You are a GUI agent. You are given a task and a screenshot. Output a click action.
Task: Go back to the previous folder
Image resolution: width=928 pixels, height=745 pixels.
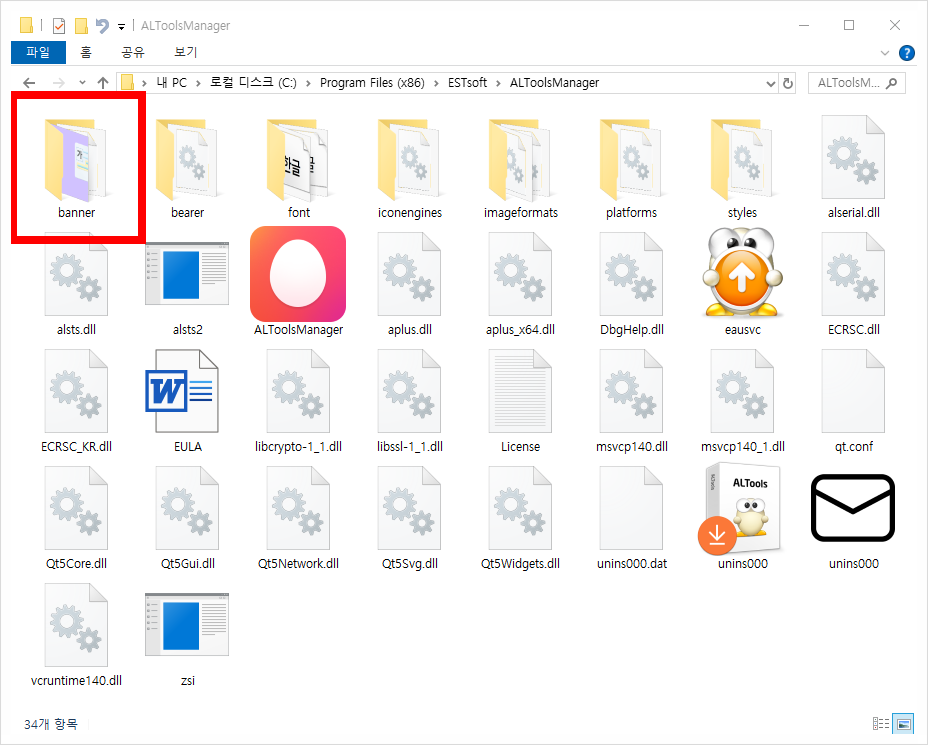pyautogui.click(x=29, y=83)
